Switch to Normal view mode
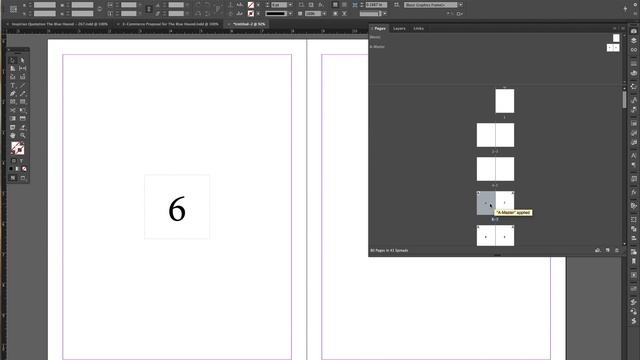Viewport: 640px width, 360px height. tap(13, 178)
